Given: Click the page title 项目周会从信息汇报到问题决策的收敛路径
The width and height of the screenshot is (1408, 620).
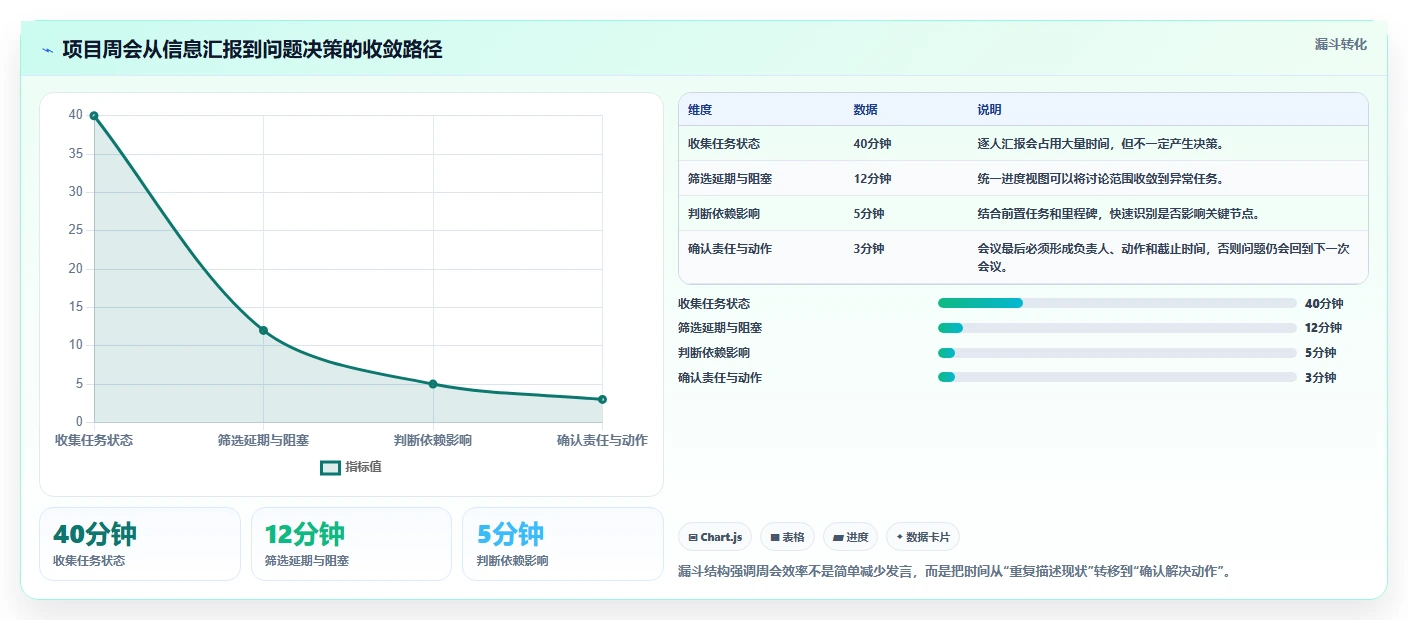Looking at the screenshot, I should click(x=252, y=50).
